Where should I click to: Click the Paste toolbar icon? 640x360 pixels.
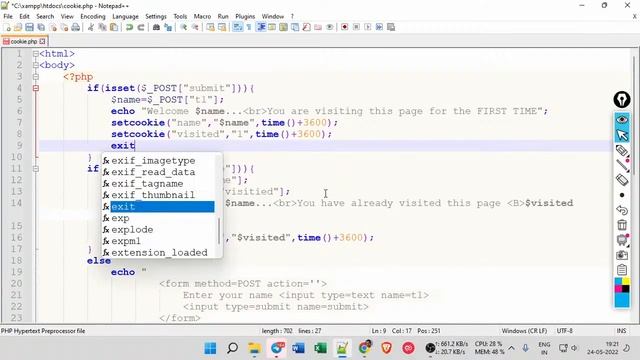pos(114,27)
